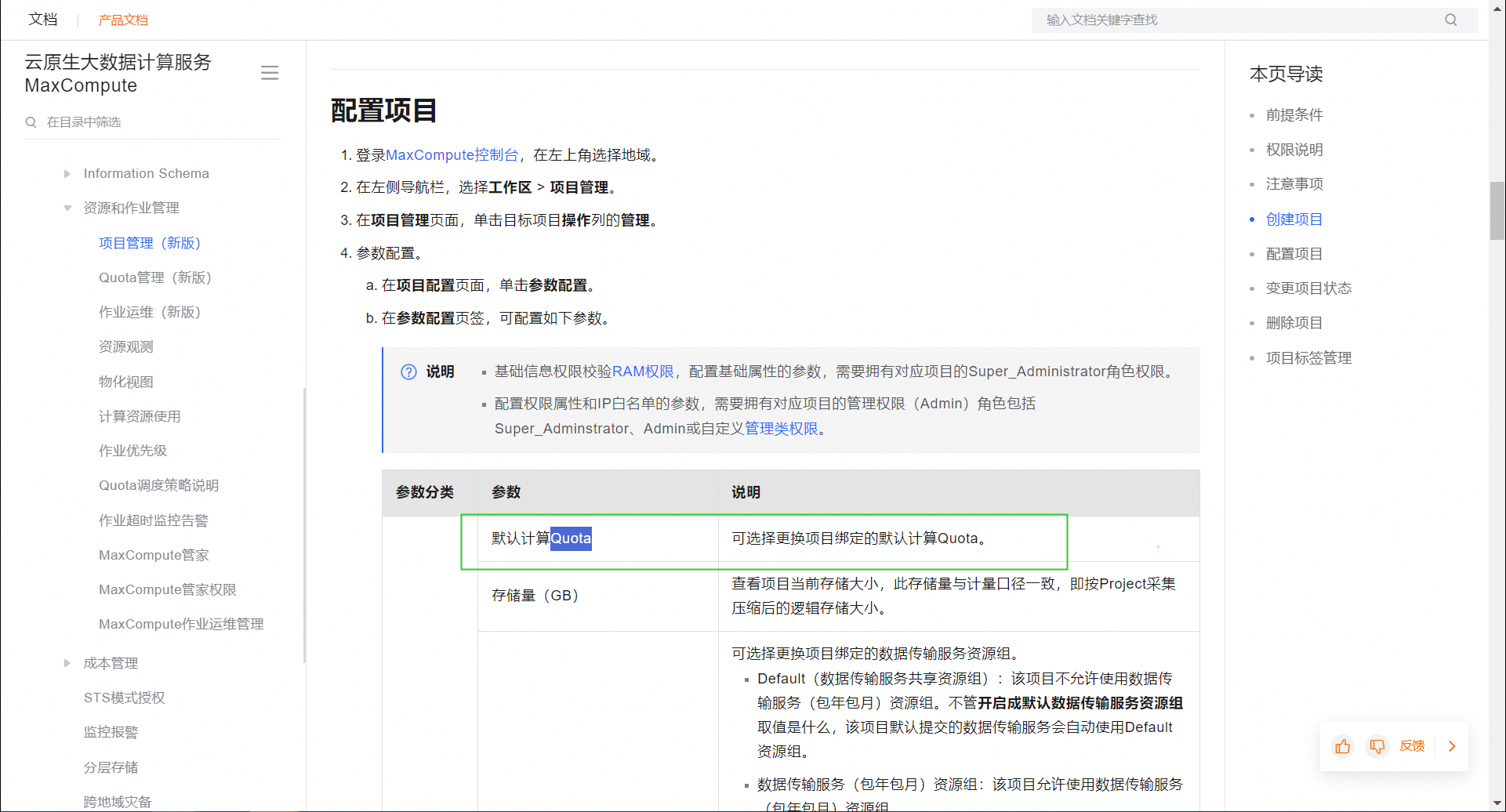Open the 管理类权限 link
The width and height of the screenshot is (1506, 812).
pos(781,429)
